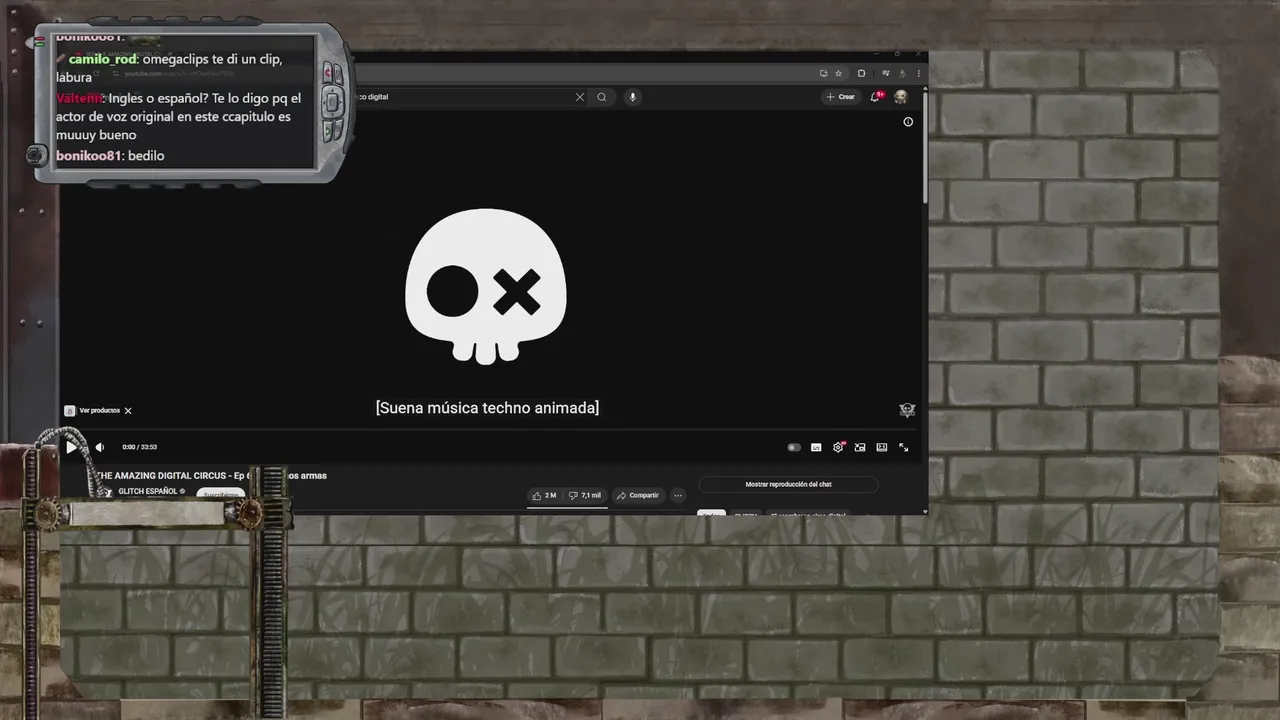
Task: Click Mostrar reproducción del chat
Action: [x=788, y=484]
